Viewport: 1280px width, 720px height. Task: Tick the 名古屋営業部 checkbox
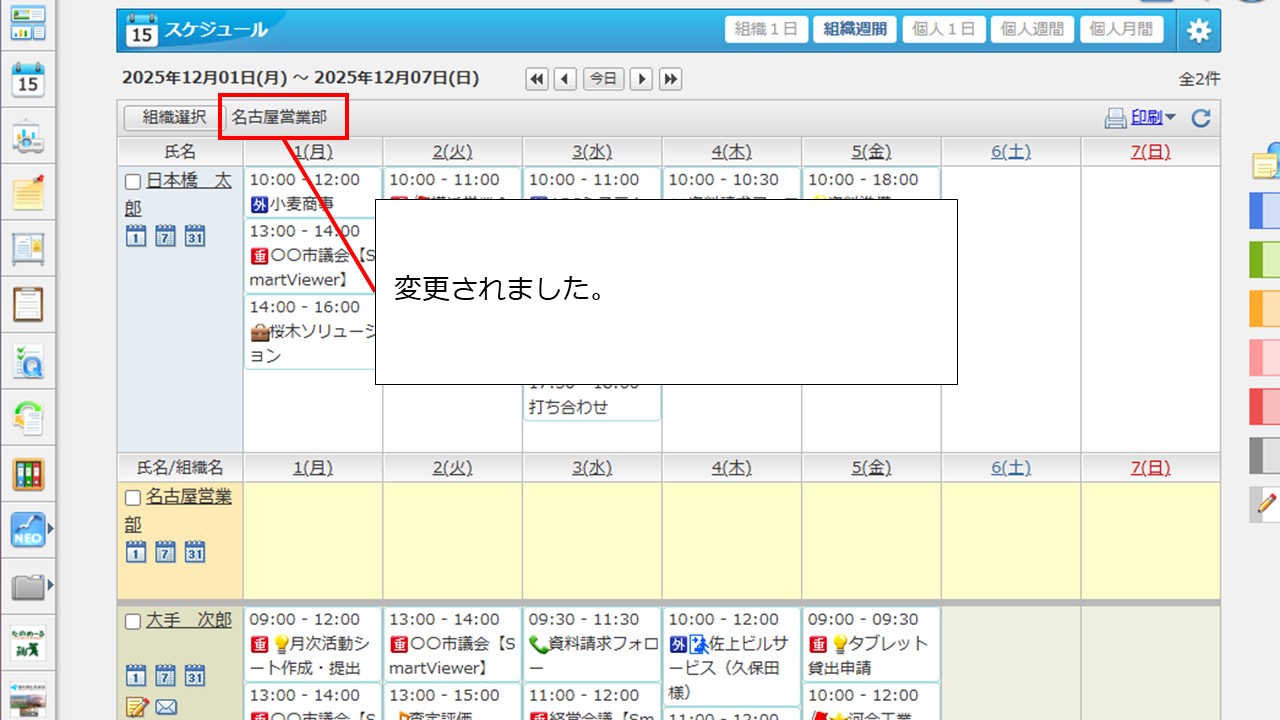pyautogui.click(x=133, y=497)
